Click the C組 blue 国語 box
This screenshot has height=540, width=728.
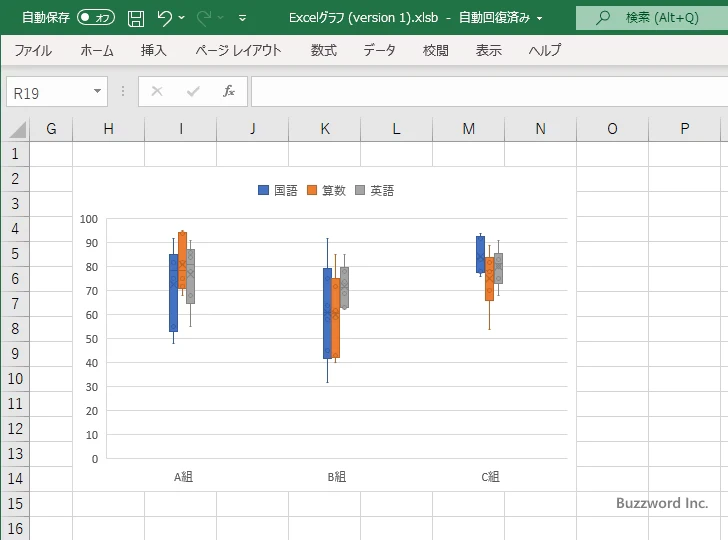481,254
